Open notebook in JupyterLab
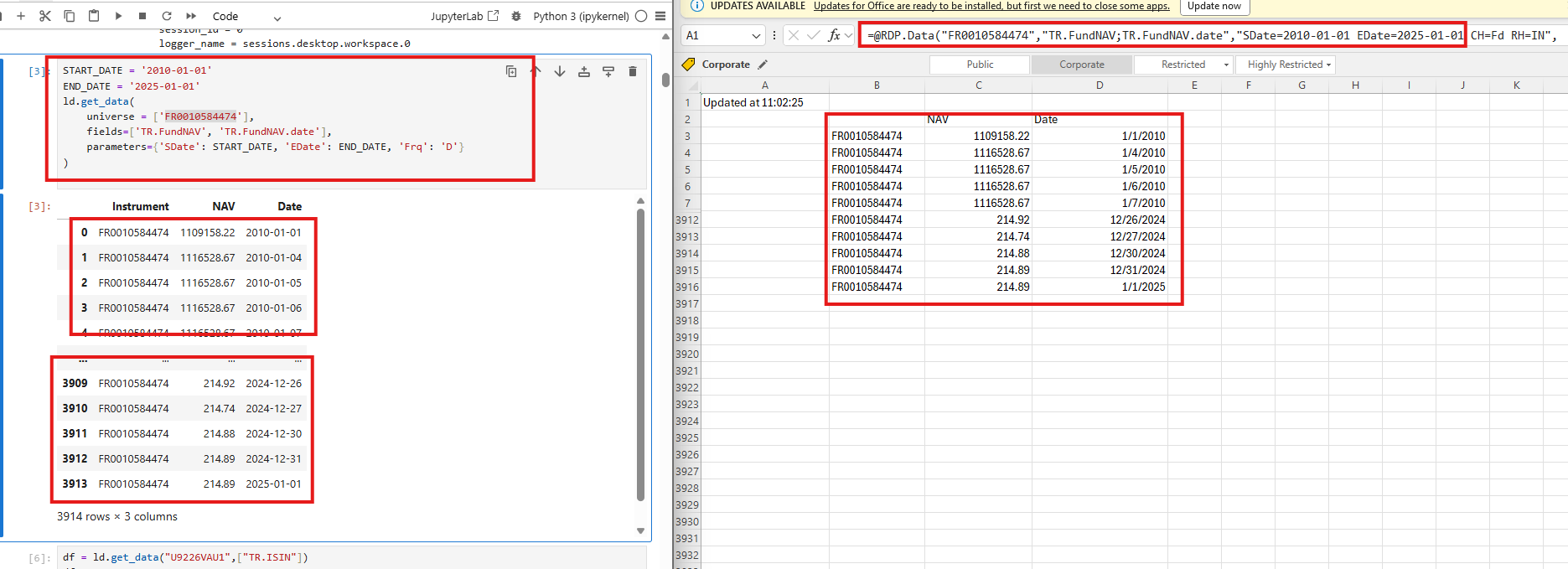This screenshot has width=1568, height=569. [464, 16]
